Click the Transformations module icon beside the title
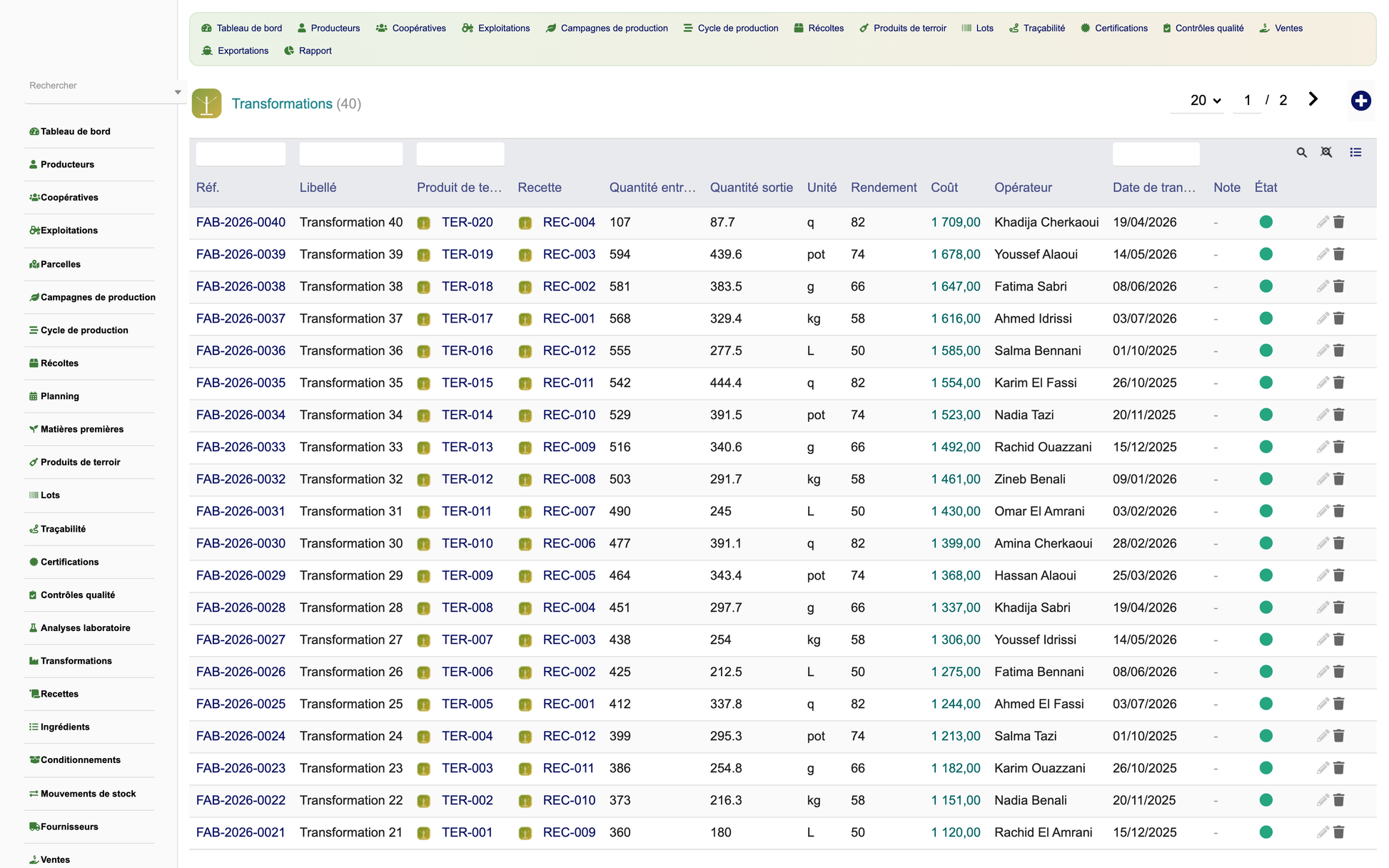This screenshot has height=868, width=1389. point(206,104)
